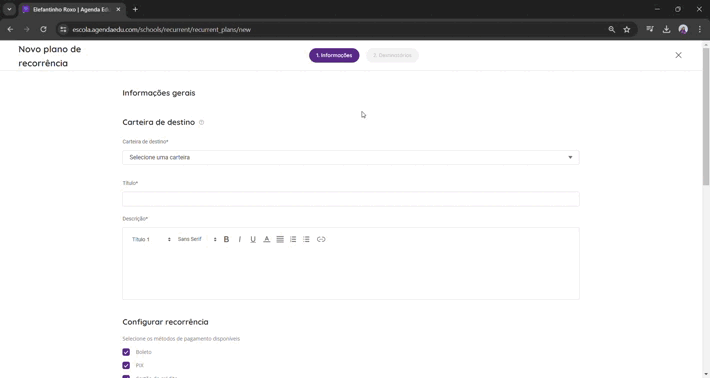The width and height of the screenshot is (710, 378).
Task: Reload the current page
Action: pos(43,29)
